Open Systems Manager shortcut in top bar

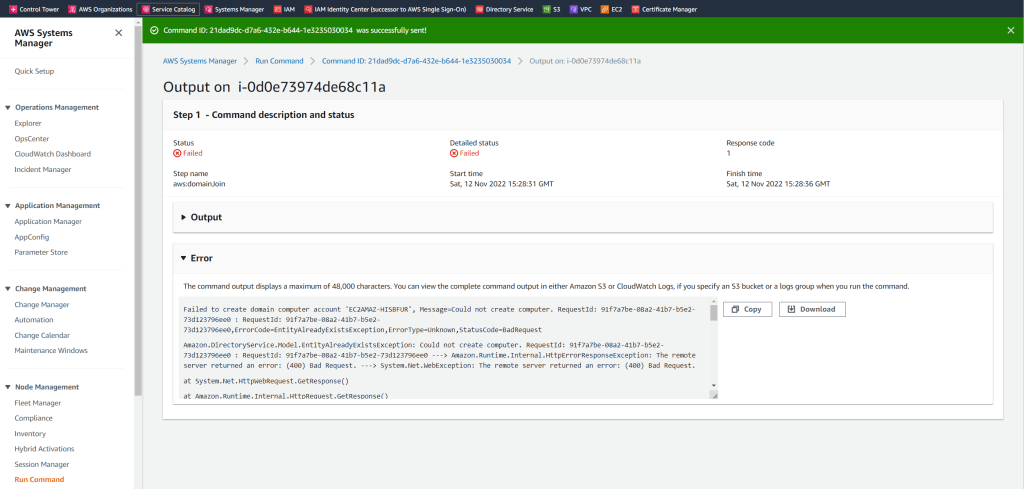tap(234, 9)
